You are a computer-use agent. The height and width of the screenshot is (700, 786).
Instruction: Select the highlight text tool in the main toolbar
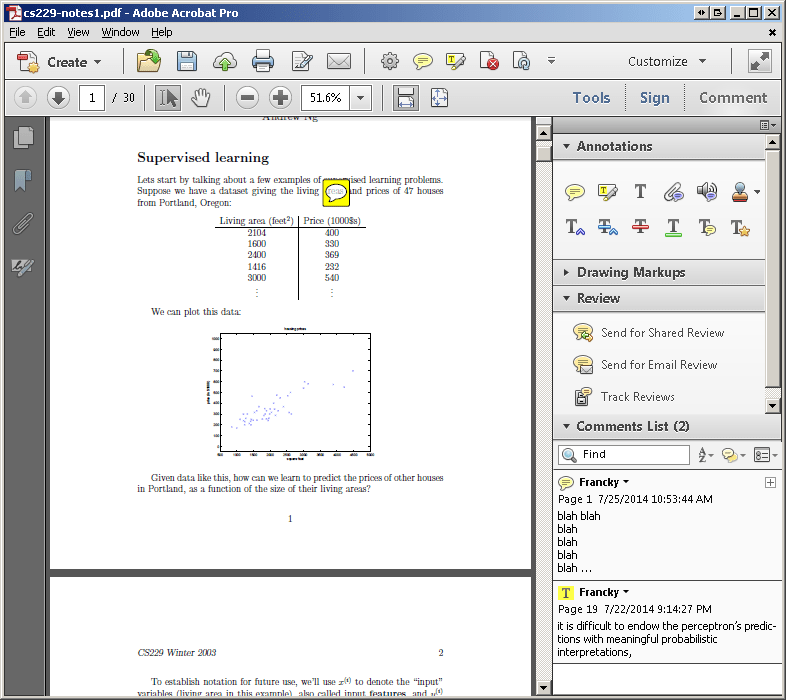[x=455, y=62]
